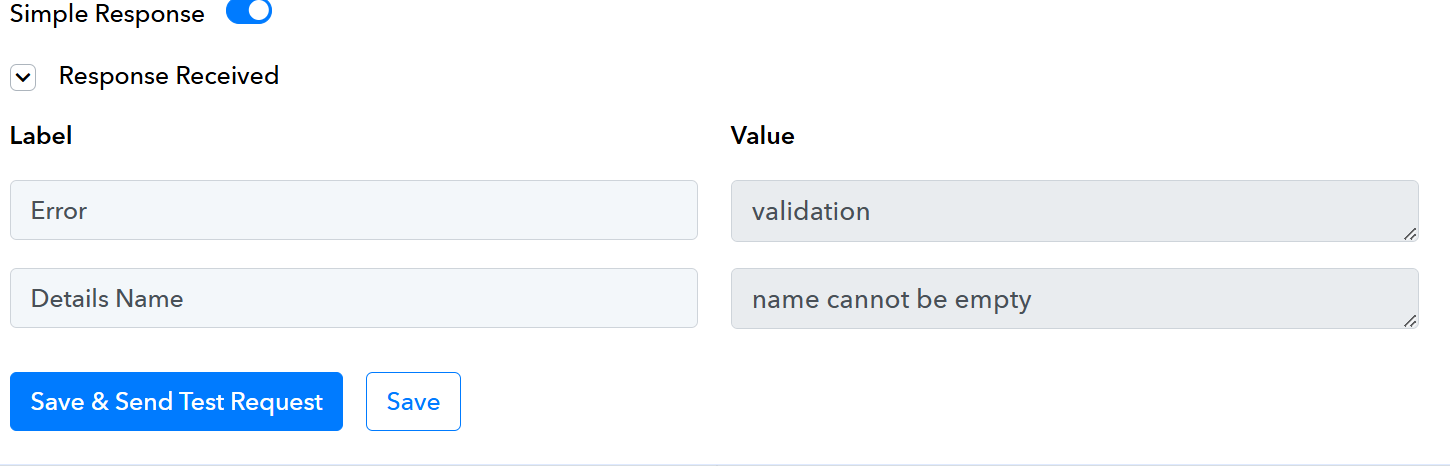
Task: Click the Value column header
Action: (x=762, y=136)
